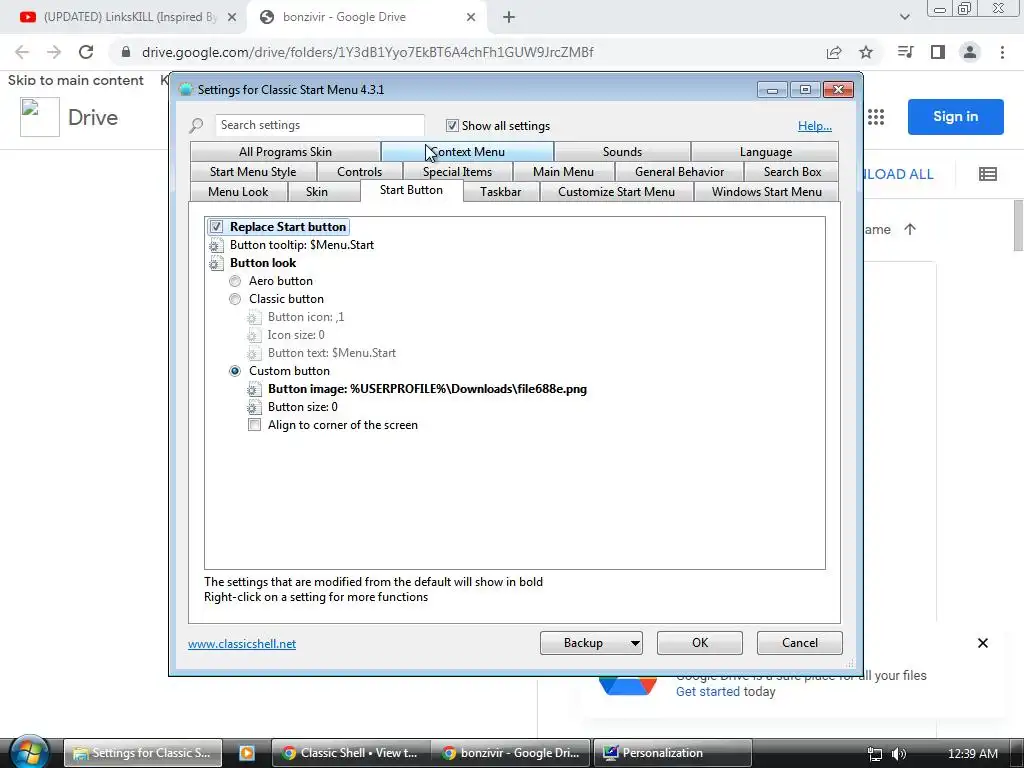The image size is (1024, 768).
Task: Click the network tray icon
Action: point(875,754)
